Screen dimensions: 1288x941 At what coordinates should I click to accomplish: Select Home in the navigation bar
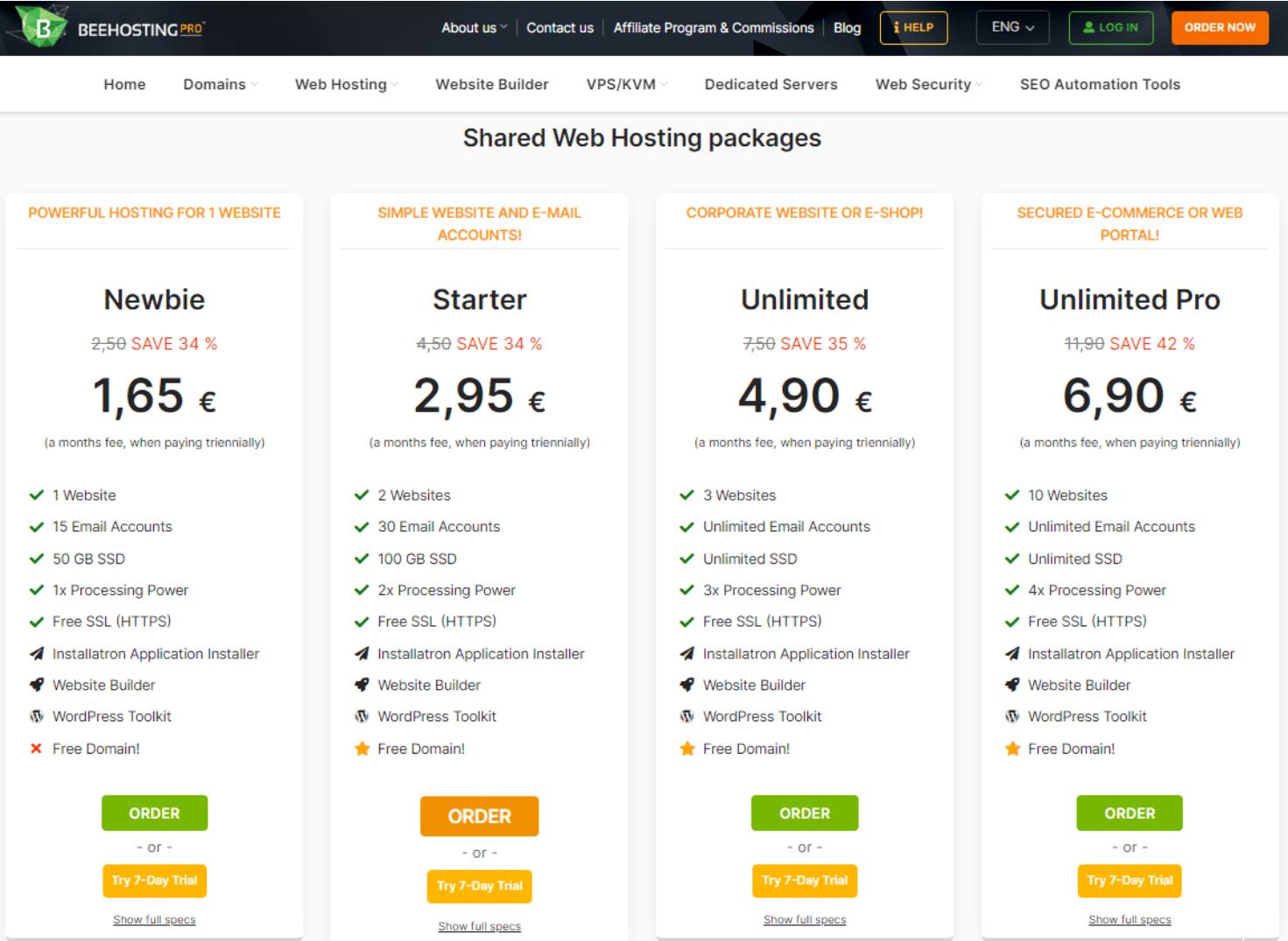pyautogui.click(x=124, y=83)
